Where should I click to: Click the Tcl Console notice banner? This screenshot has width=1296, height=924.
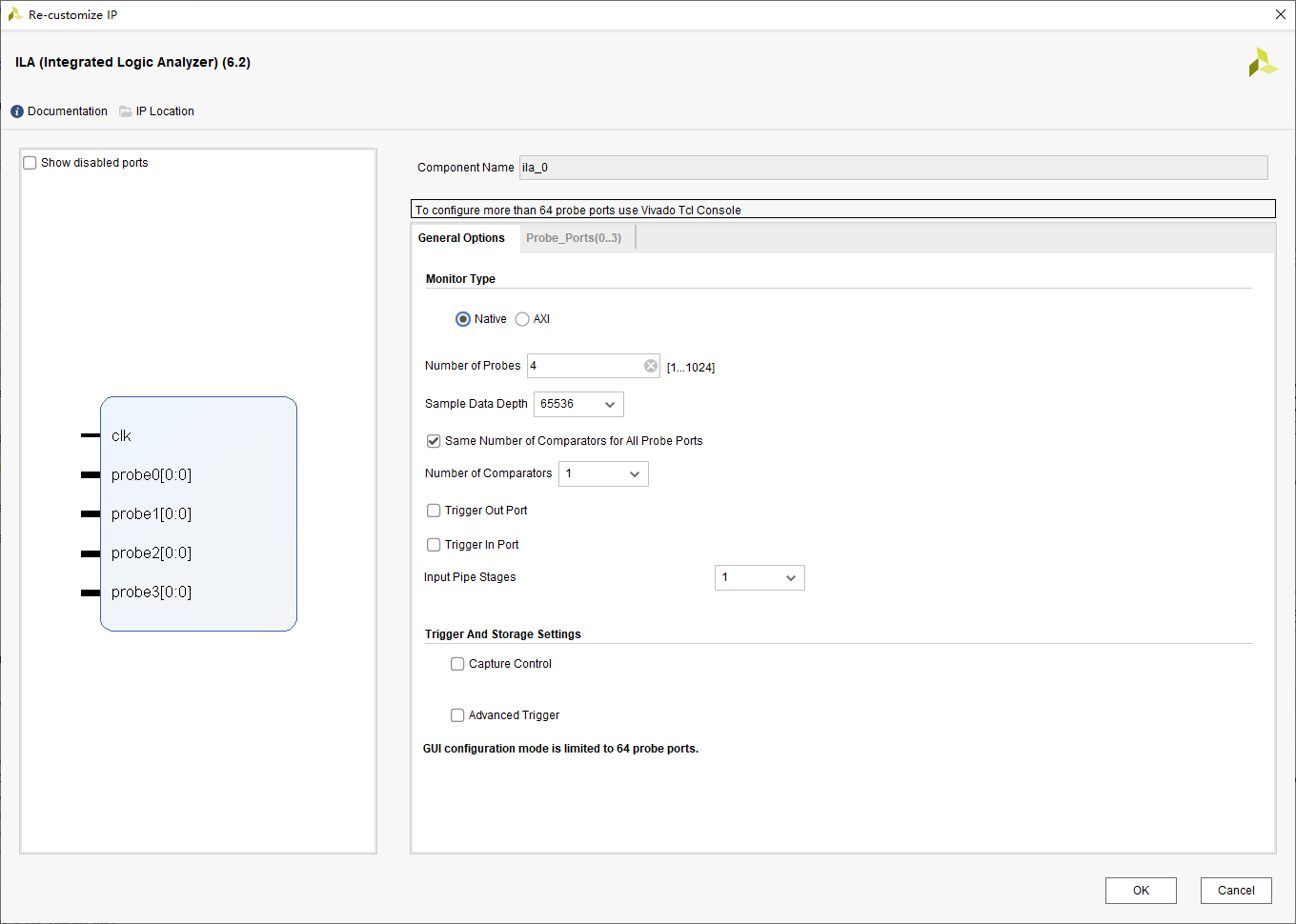tap(843, 210)
